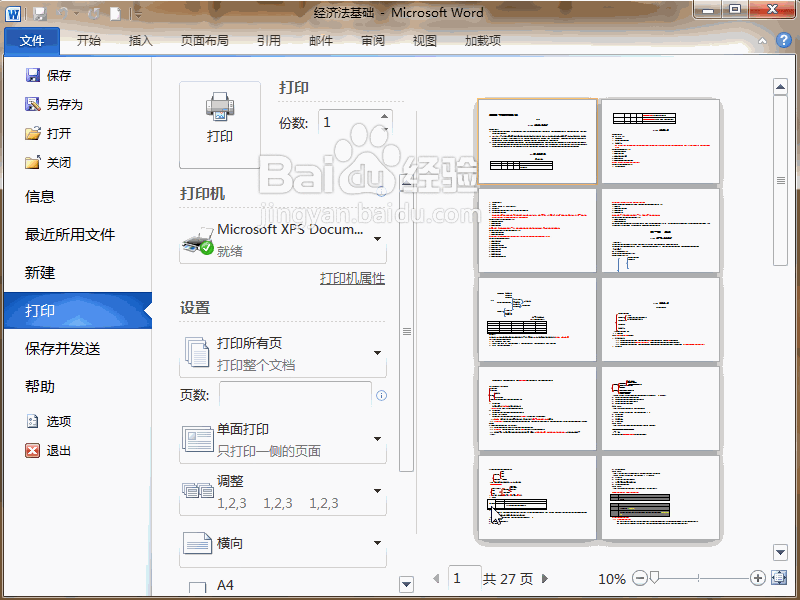
Task: Click the Save item in the File menu
Action: tap(48, 76)
